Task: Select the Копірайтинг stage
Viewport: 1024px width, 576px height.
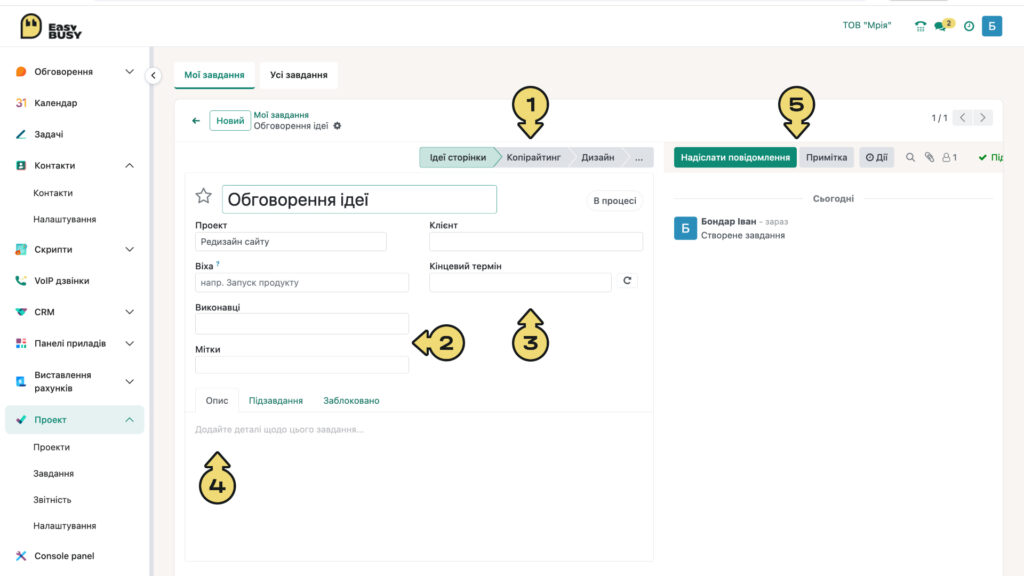Action: (x=534, y=157)
